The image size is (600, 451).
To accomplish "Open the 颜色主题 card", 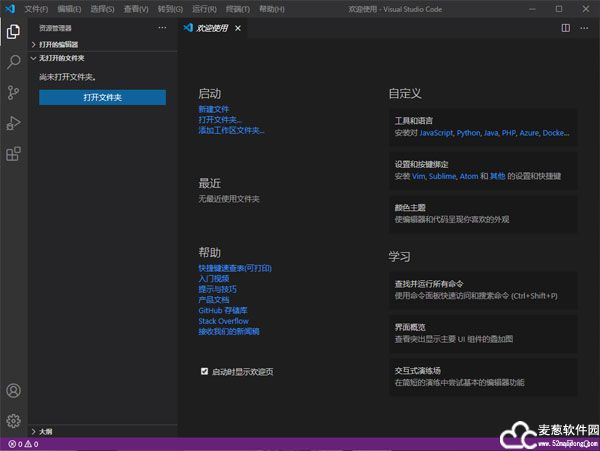I will pyautogui.click(x=483, y=213).
